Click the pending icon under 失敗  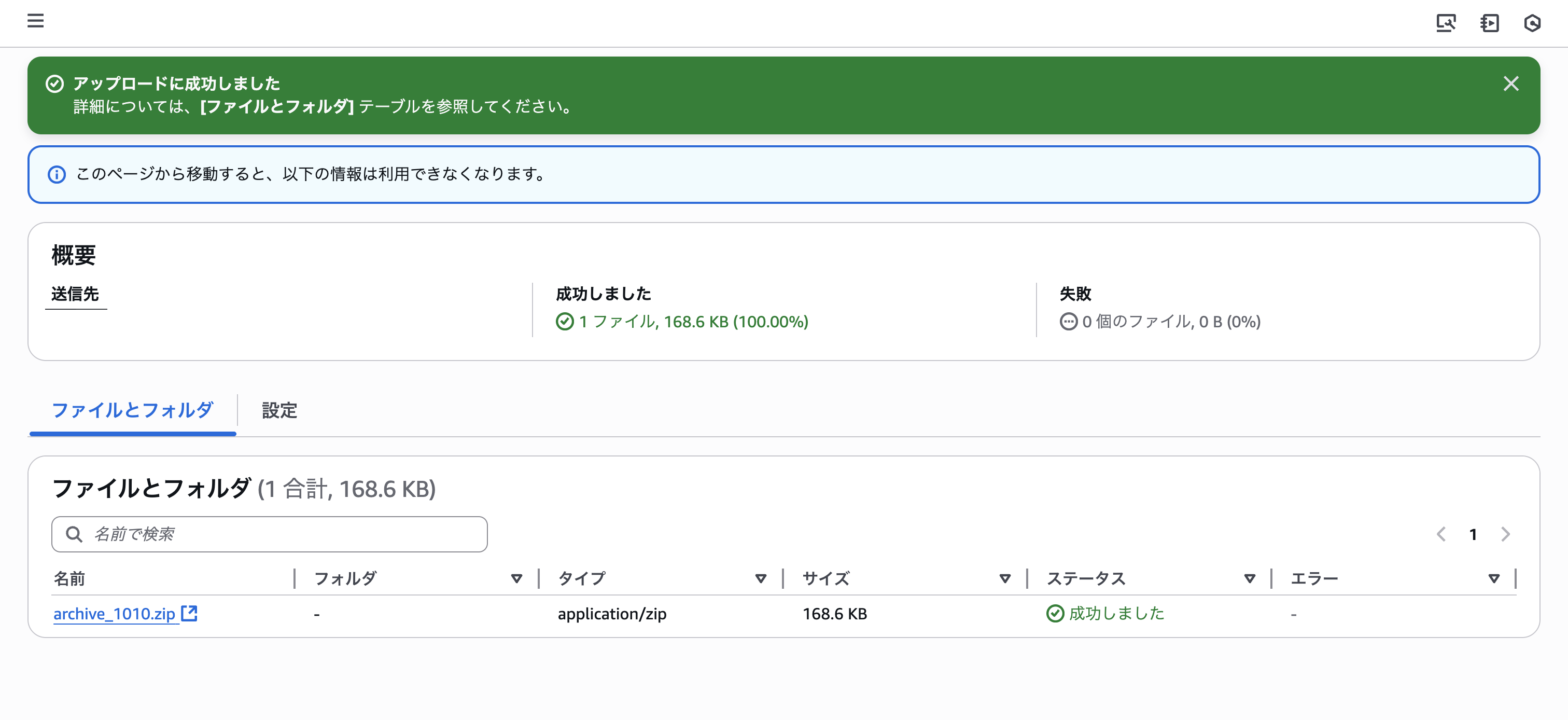click(1068, 322)
